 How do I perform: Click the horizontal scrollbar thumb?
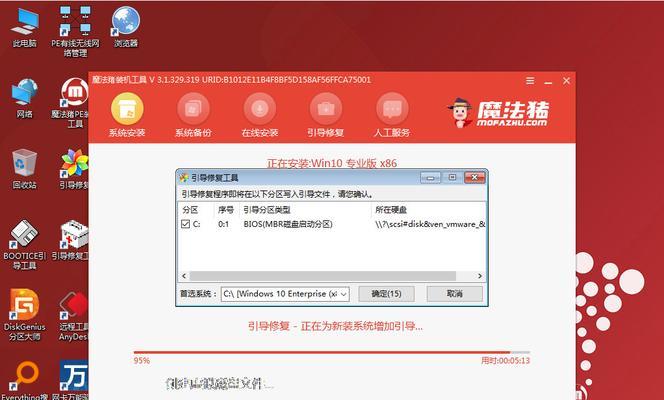pos(323,276)
